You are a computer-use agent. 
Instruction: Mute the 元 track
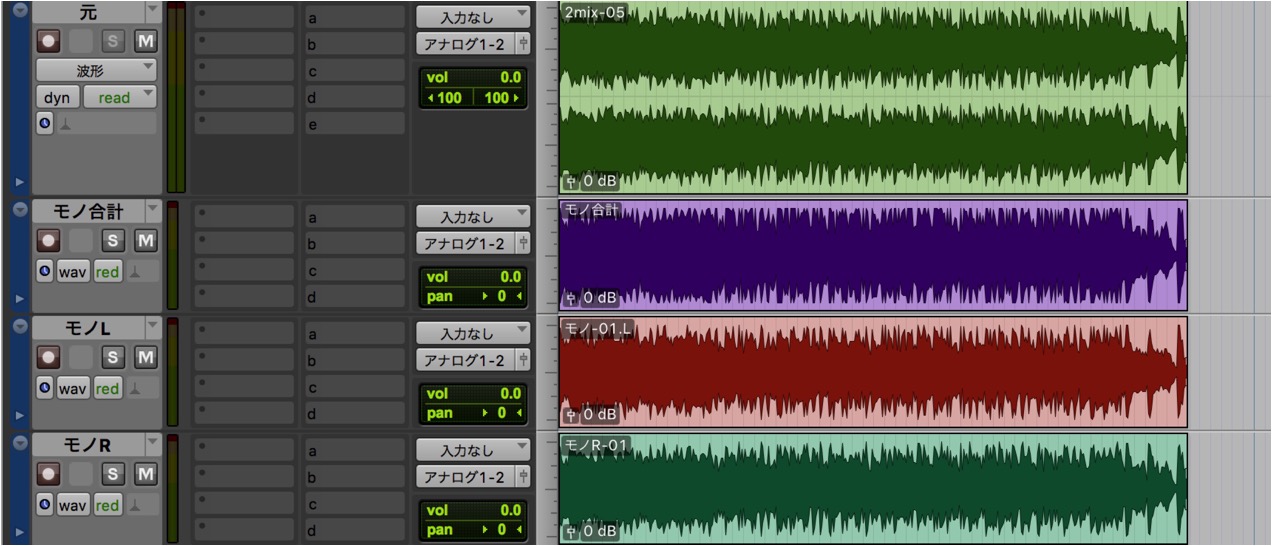click(146, 41)
